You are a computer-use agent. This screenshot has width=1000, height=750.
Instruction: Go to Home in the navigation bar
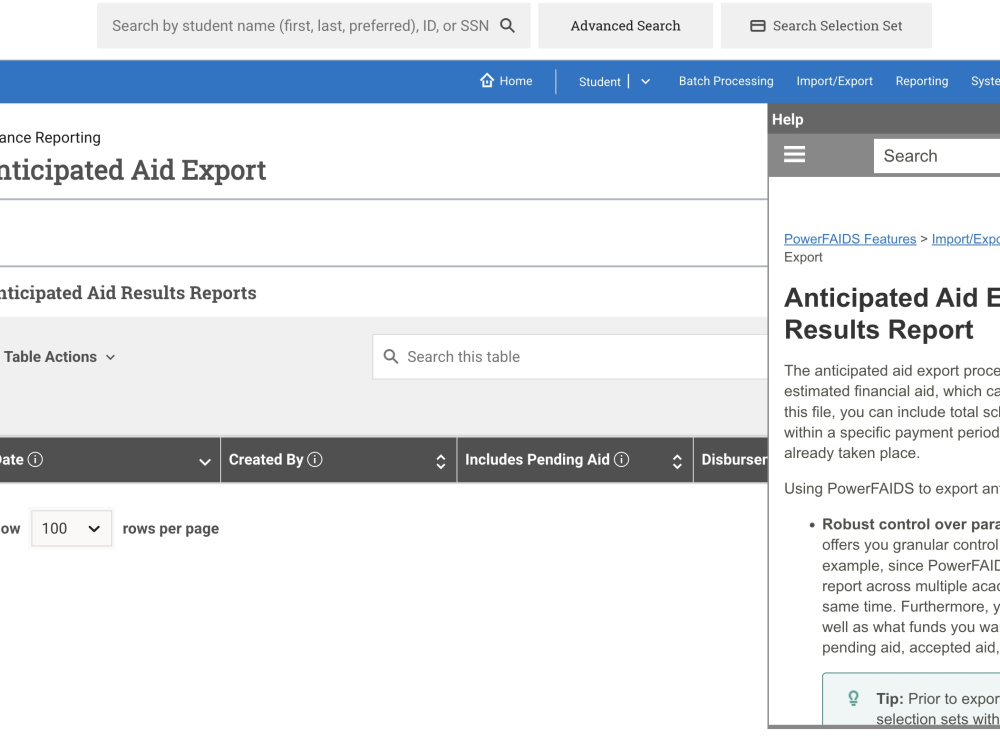[x=506, y=81]
